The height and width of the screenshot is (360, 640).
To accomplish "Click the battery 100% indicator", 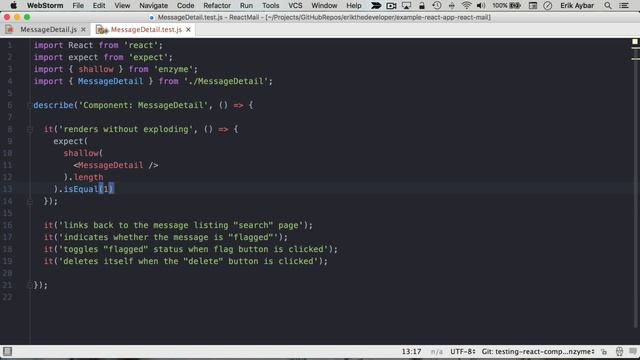I will point(506,6).
